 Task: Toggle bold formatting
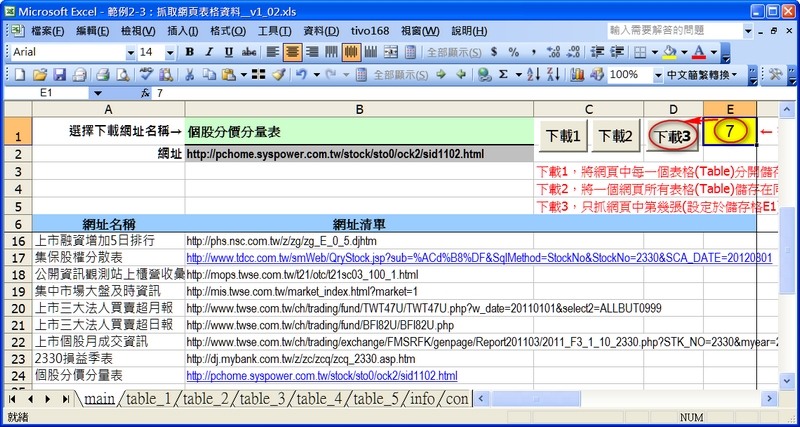click(190, 52)
